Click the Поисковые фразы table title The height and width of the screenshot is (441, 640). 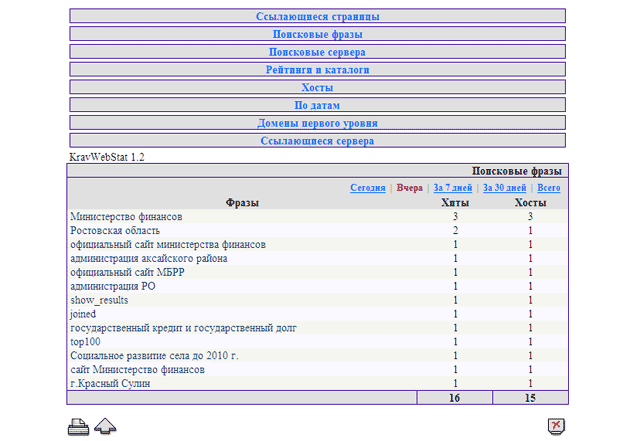517,171
